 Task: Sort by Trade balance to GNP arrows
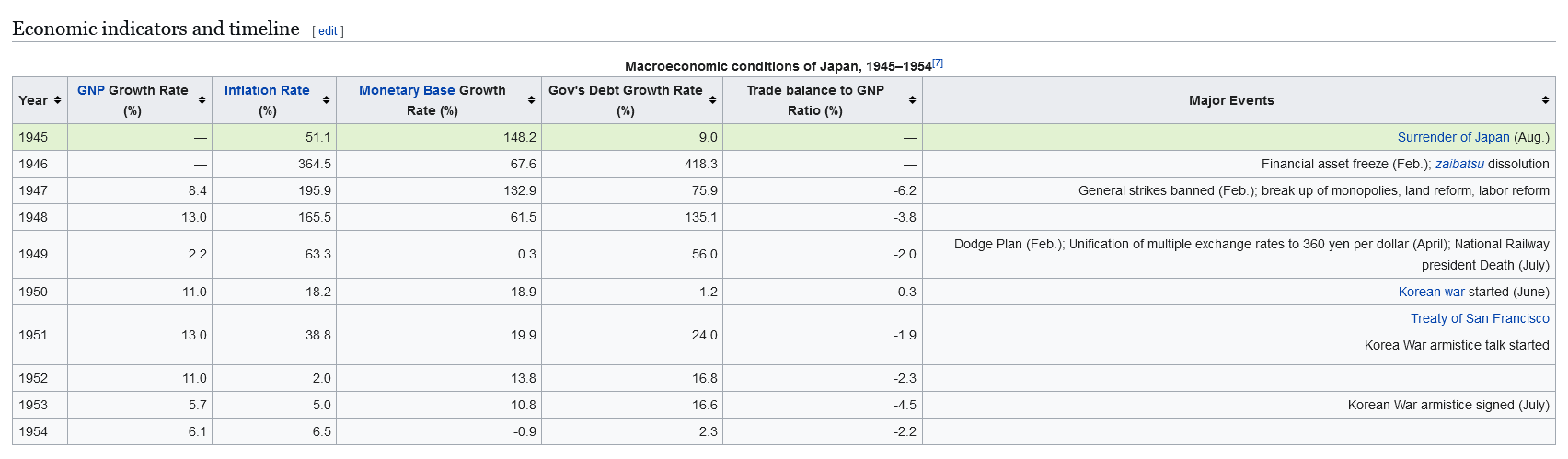913,100
